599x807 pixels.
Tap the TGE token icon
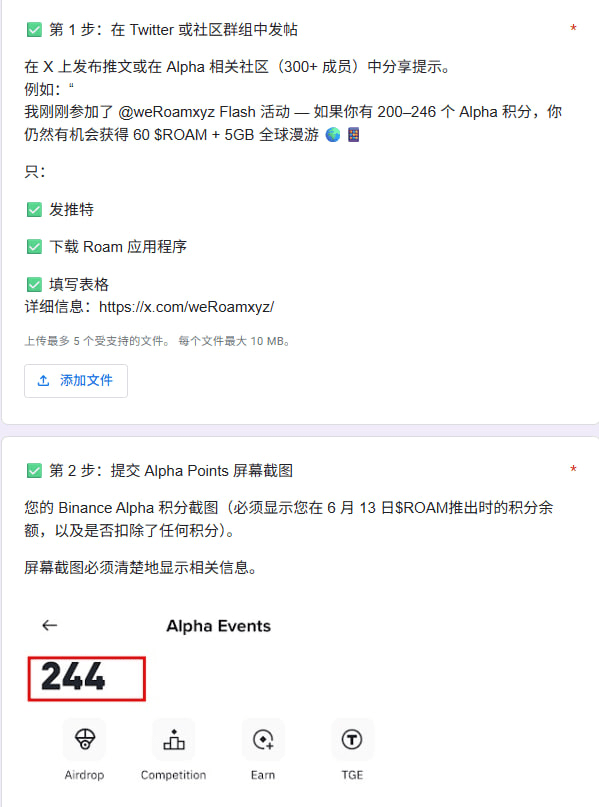click(352, 740)
